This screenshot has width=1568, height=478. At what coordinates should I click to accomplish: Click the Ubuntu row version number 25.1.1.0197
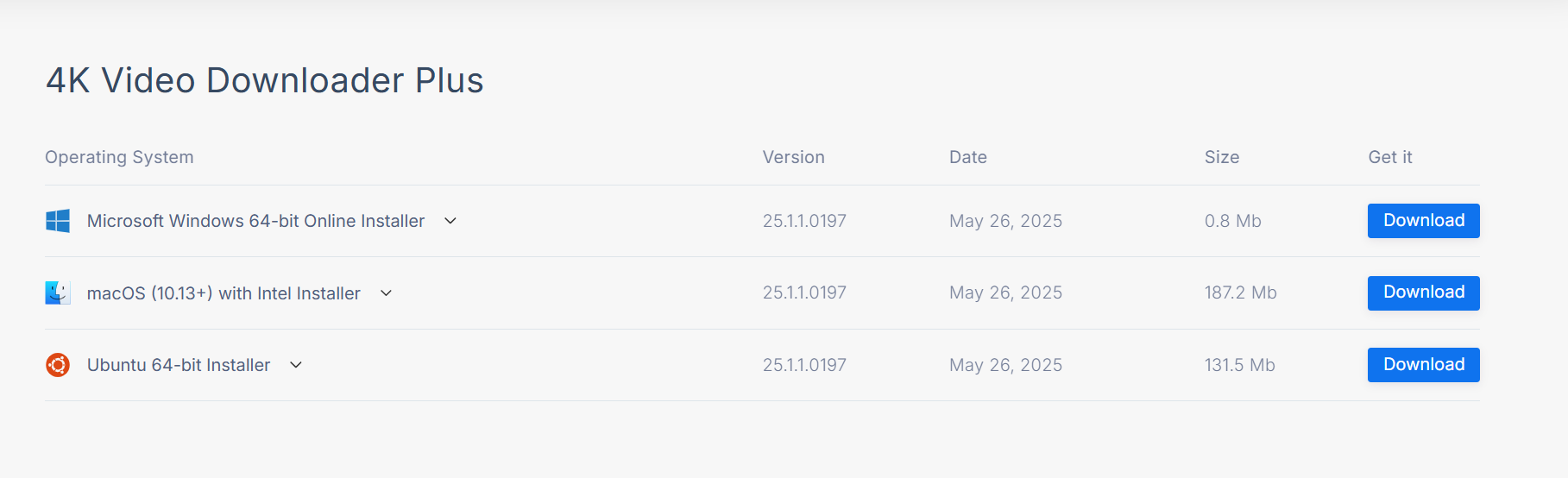804,365
